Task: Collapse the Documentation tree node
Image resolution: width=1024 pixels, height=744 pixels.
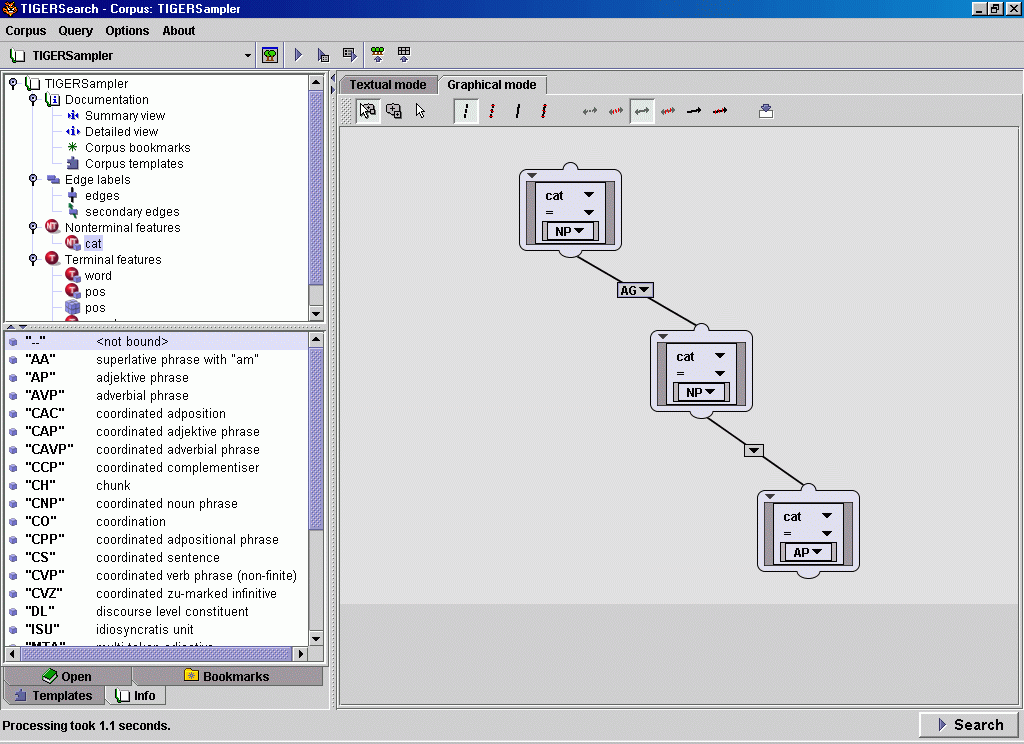Action: click(33, 99)
